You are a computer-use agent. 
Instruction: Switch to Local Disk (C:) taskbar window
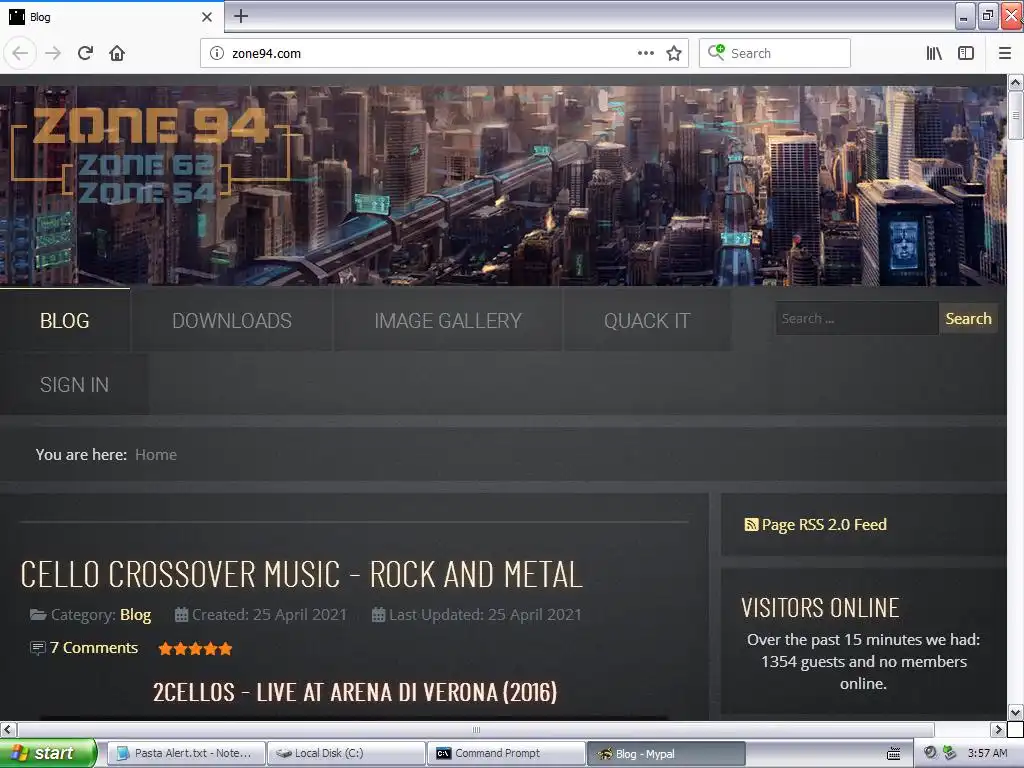click(x=347, y=753)
